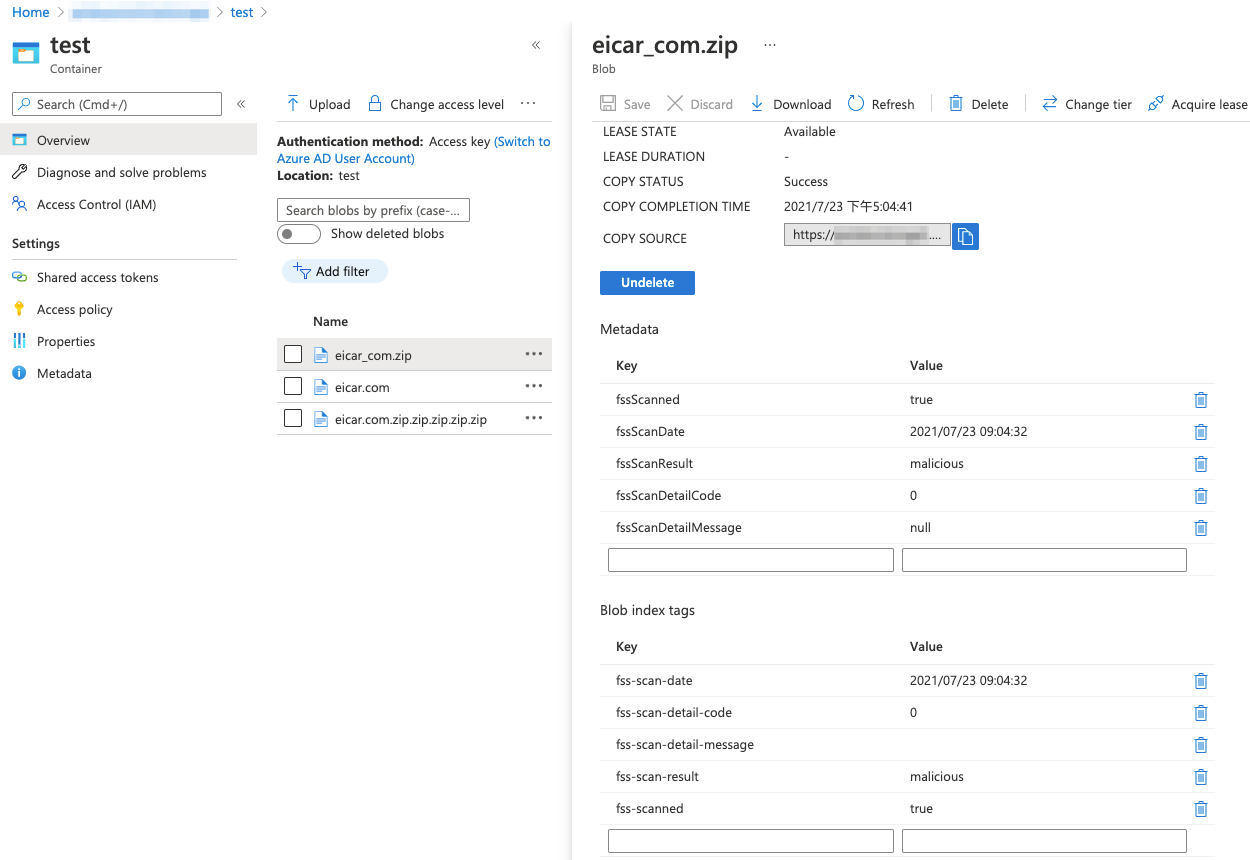The width and height of the screenshot is (1250, 860).
Task: Open Shared access tokens settings
Action: tap(97, 277)
